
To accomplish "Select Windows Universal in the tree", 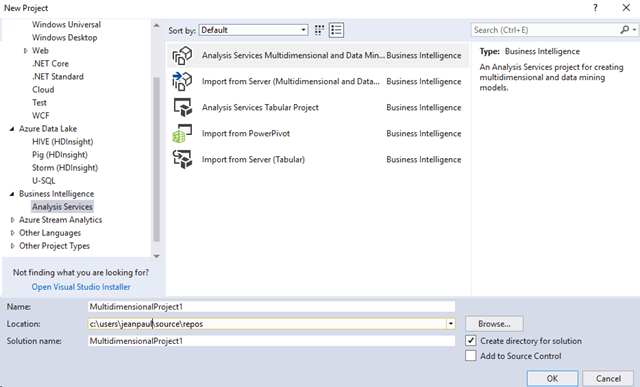I will click(67, 24).
